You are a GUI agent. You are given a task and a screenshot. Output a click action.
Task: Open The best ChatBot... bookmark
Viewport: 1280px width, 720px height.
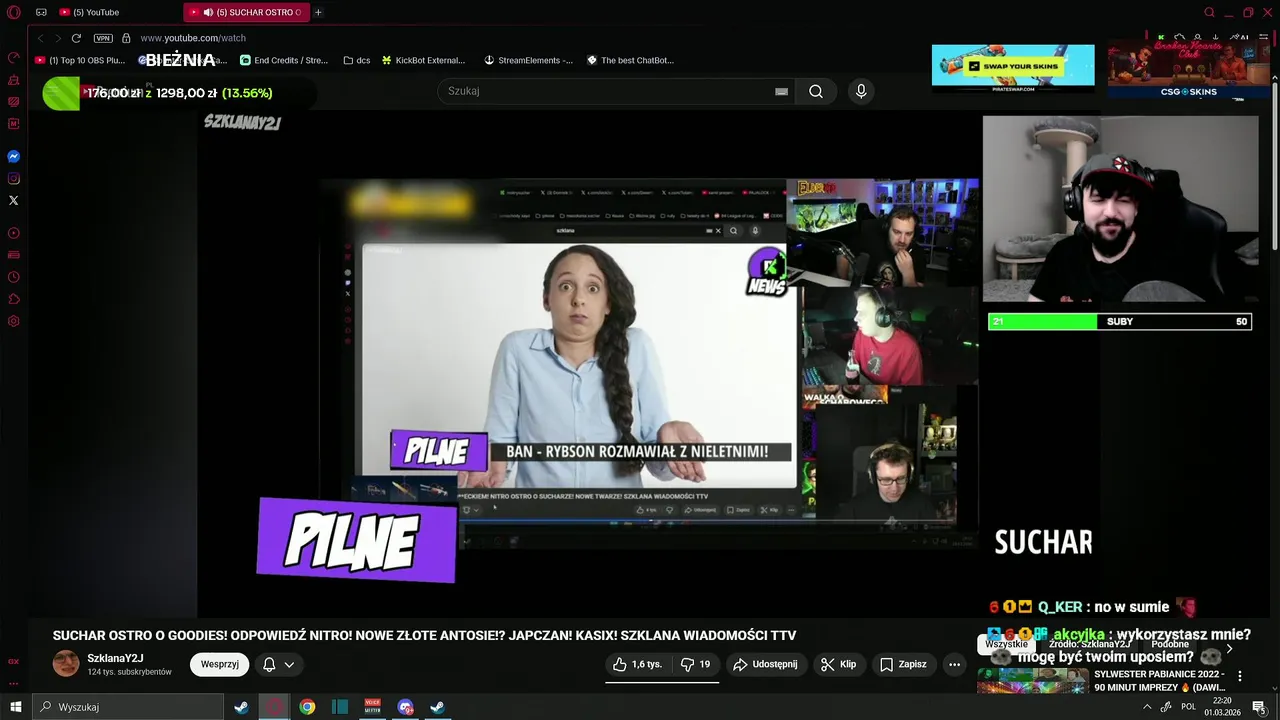click(630, 60)
